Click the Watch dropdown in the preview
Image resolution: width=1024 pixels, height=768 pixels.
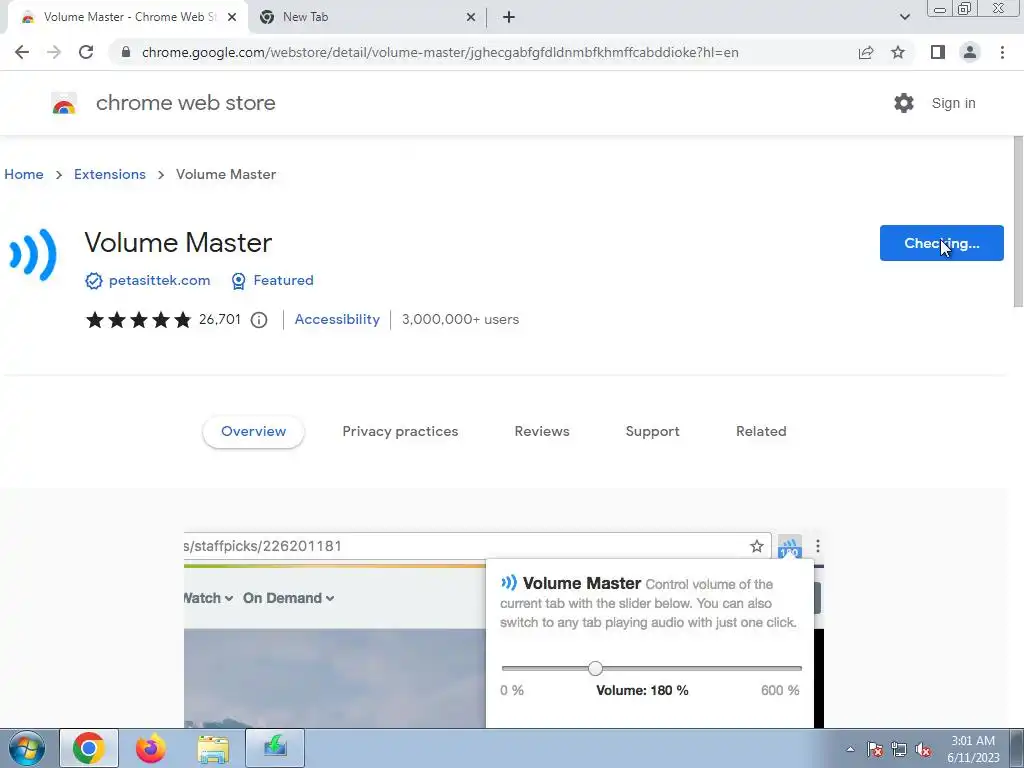tap(208, 598)
